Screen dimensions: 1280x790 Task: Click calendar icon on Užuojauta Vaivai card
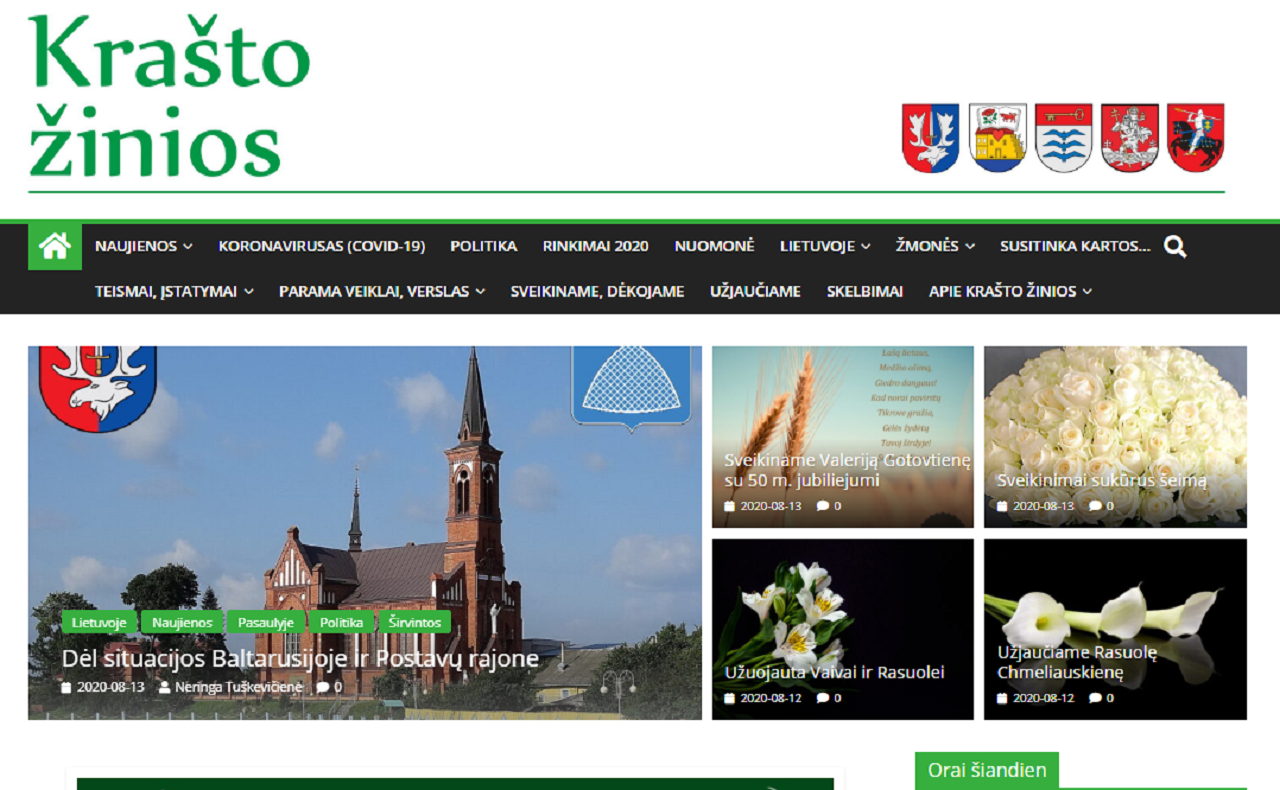coord(730,698)
